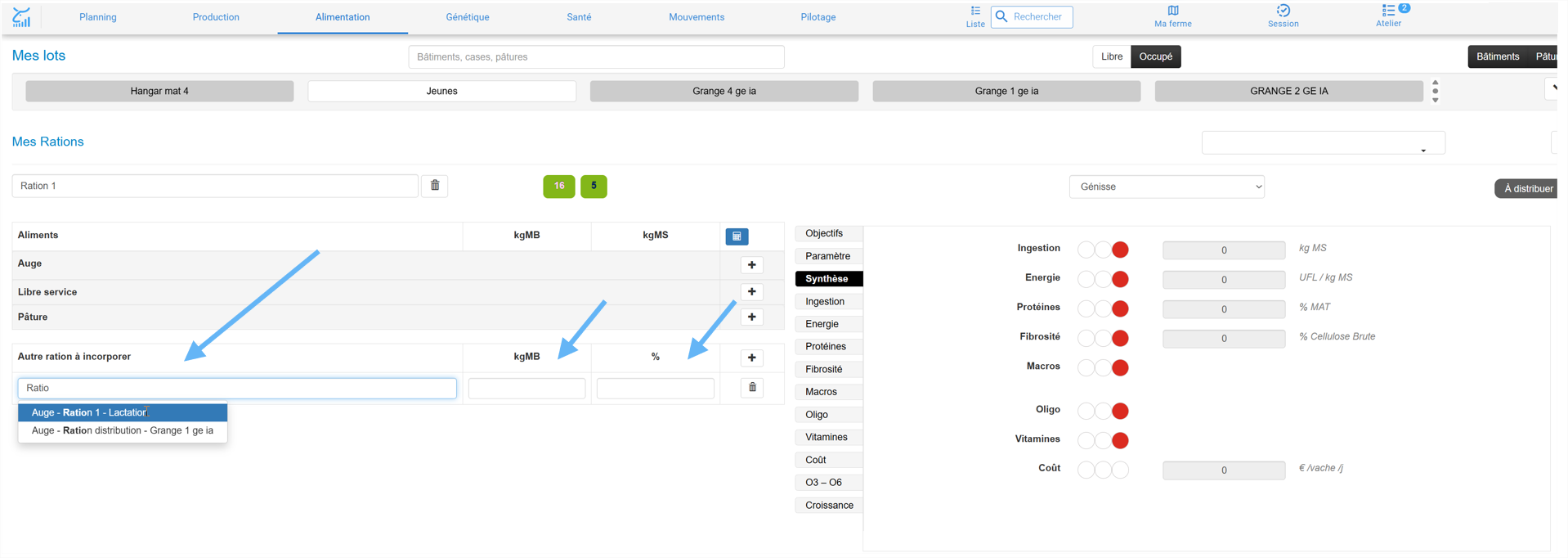Add a feed to the Auge row
This screenshot has height=558, width=1568.
click(751, 265)
